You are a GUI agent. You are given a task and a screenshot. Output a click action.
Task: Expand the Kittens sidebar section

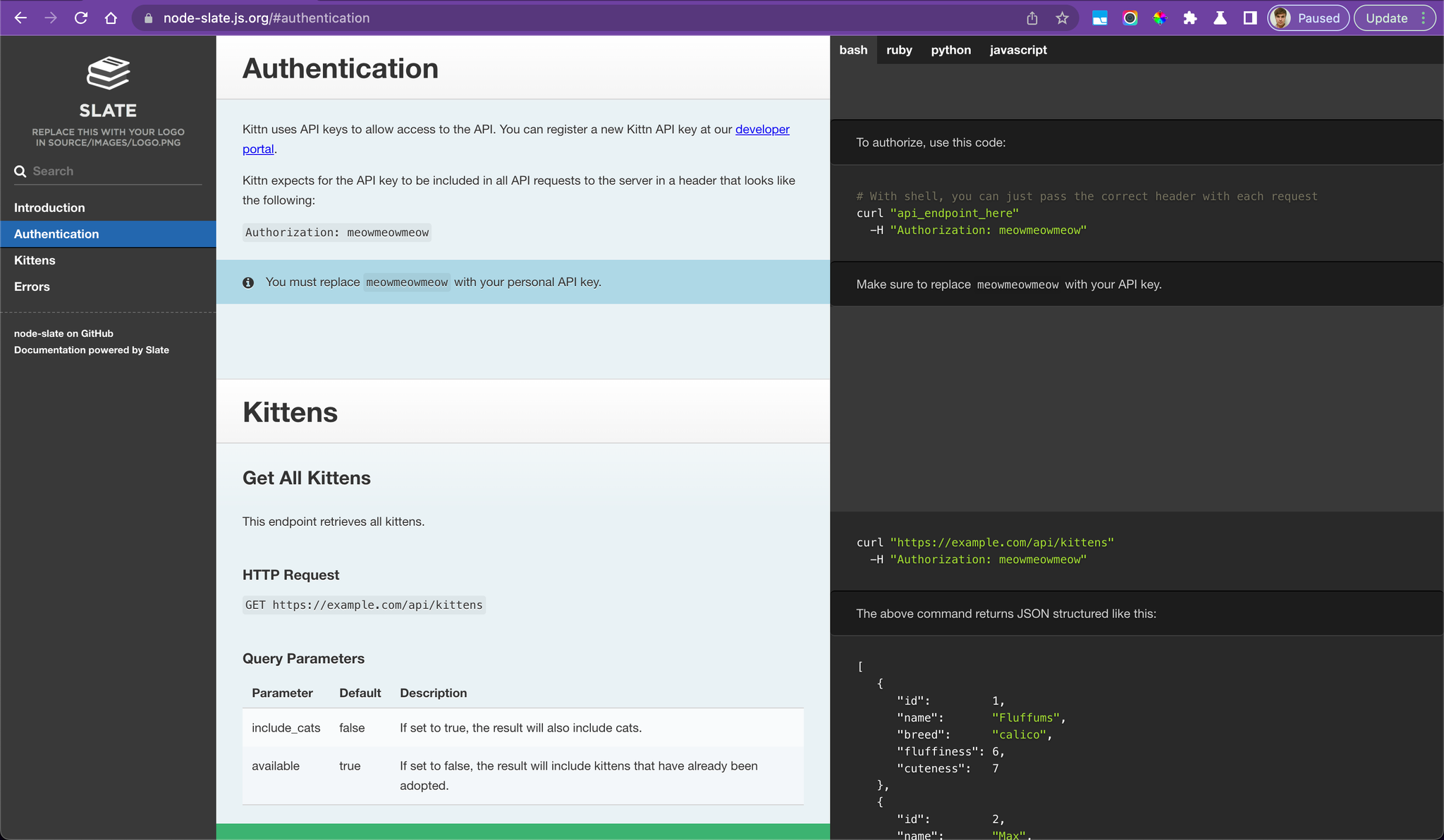pos(35,261)
